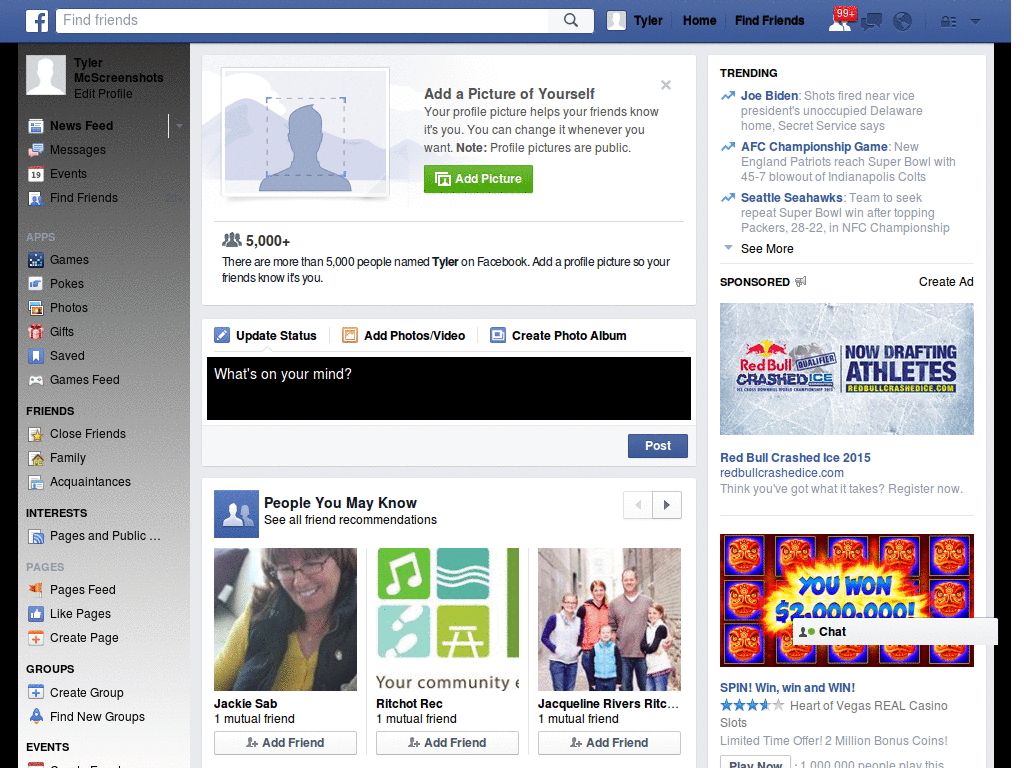This screenshot has width=1024, height=768.
Task: Click the People You May Know icon
Action: pos(236,514)
